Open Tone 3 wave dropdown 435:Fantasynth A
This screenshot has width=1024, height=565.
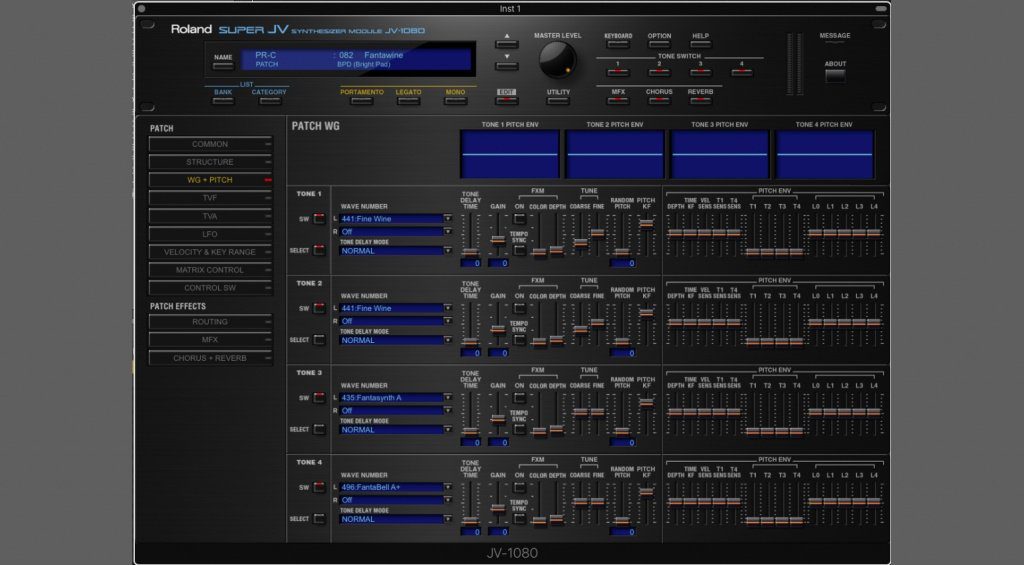coord(396,398)
